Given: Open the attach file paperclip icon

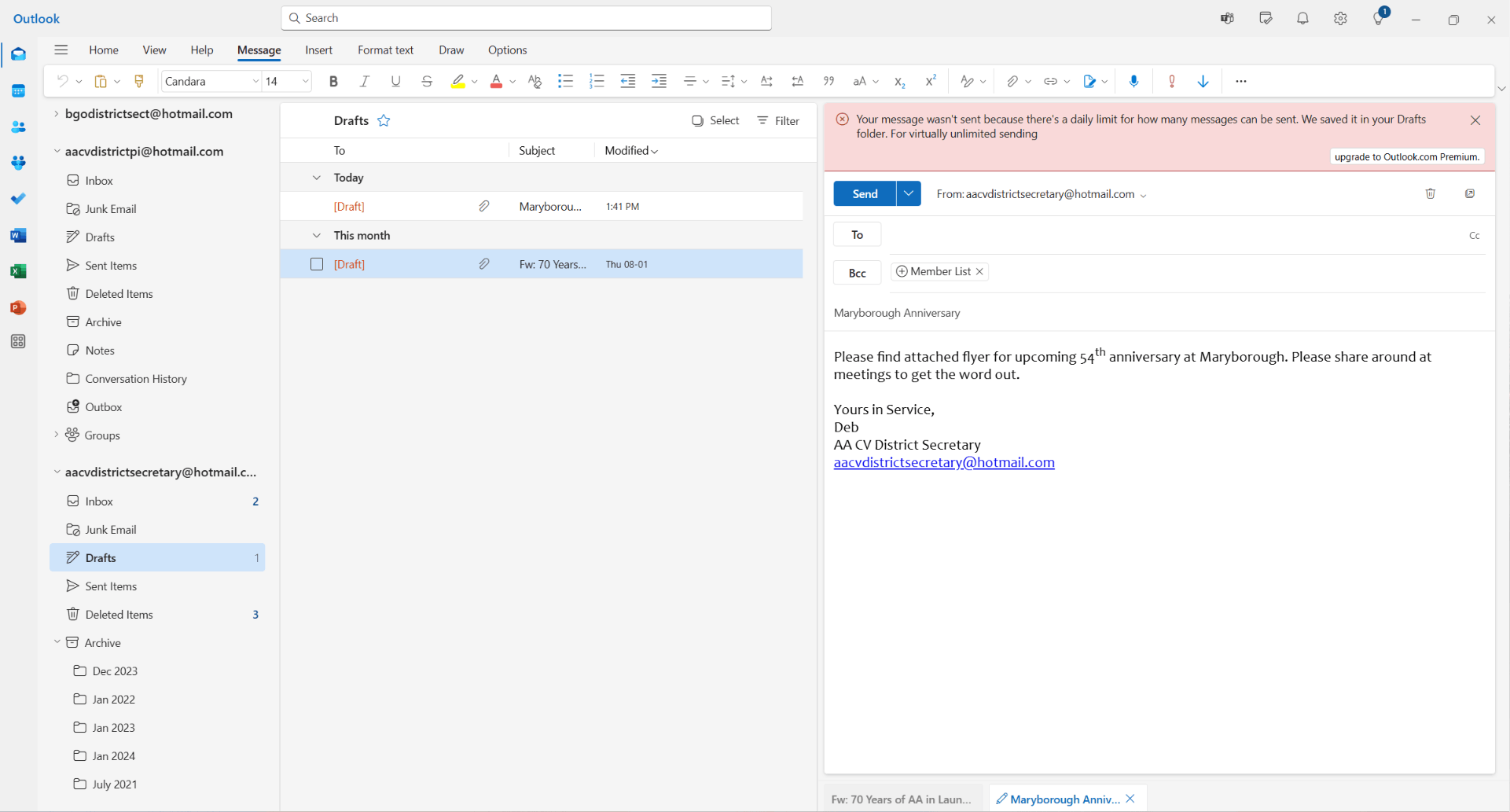Looking at the screenshot, I should 1012,81.
